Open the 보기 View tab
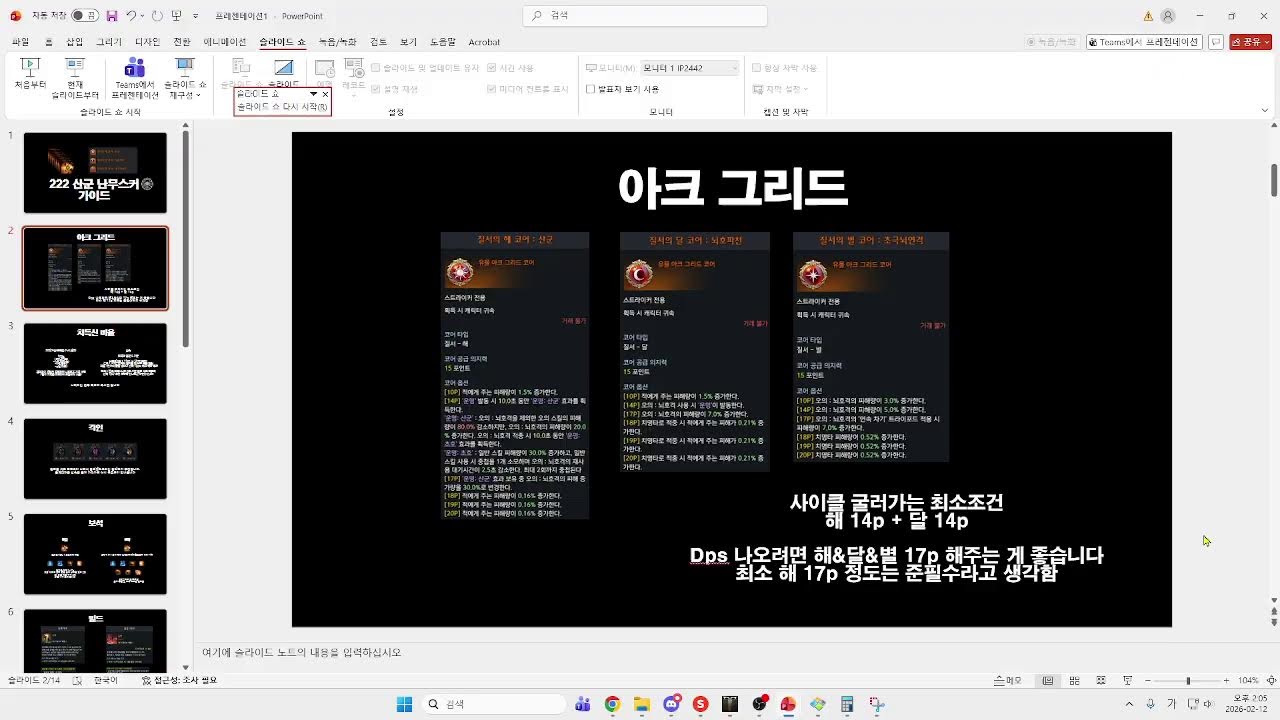The image size is (1280, 720). pos(408,42)
